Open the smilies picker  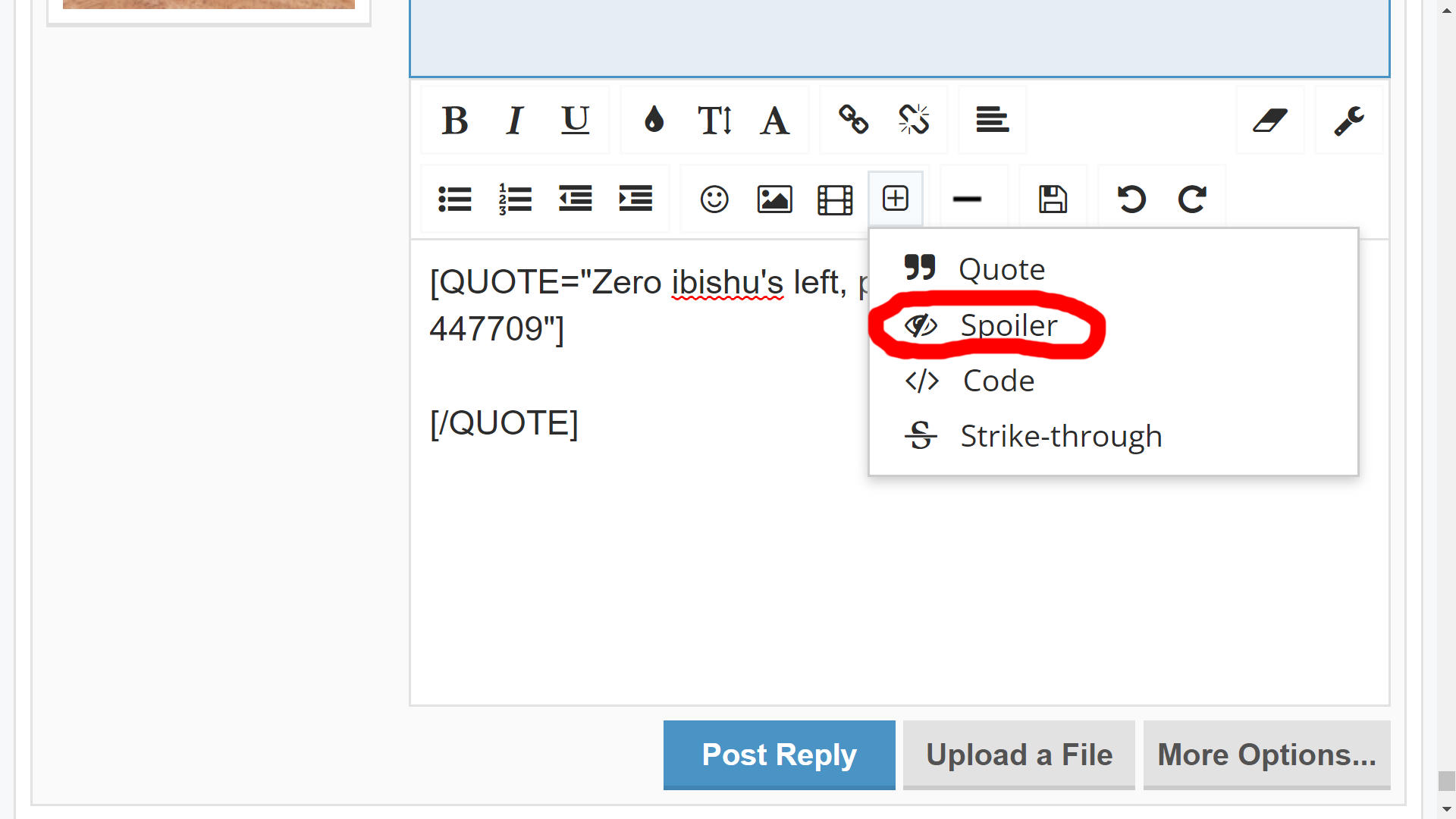coord(714,199)
